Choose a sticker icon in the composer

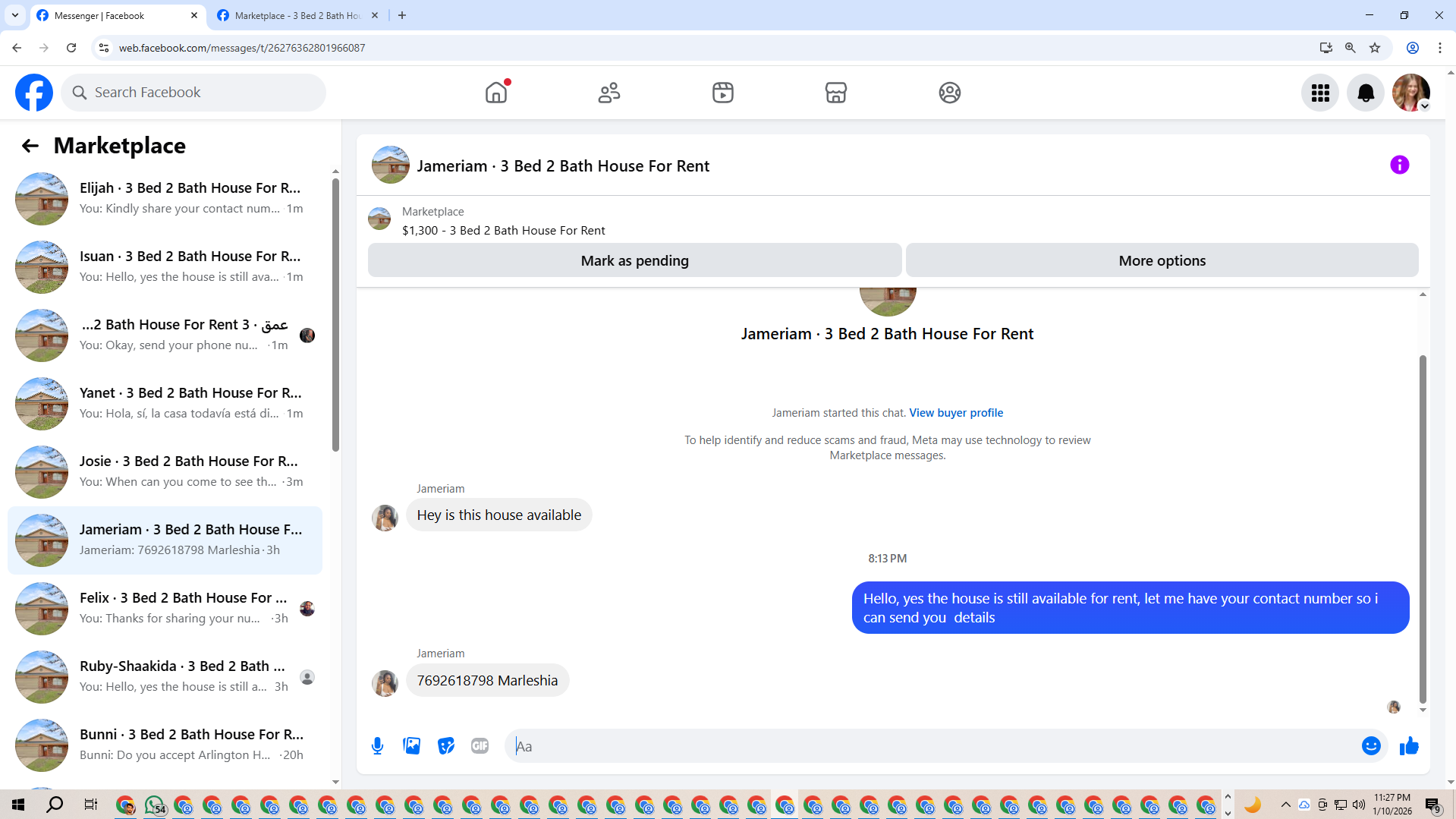click(446, 746)
